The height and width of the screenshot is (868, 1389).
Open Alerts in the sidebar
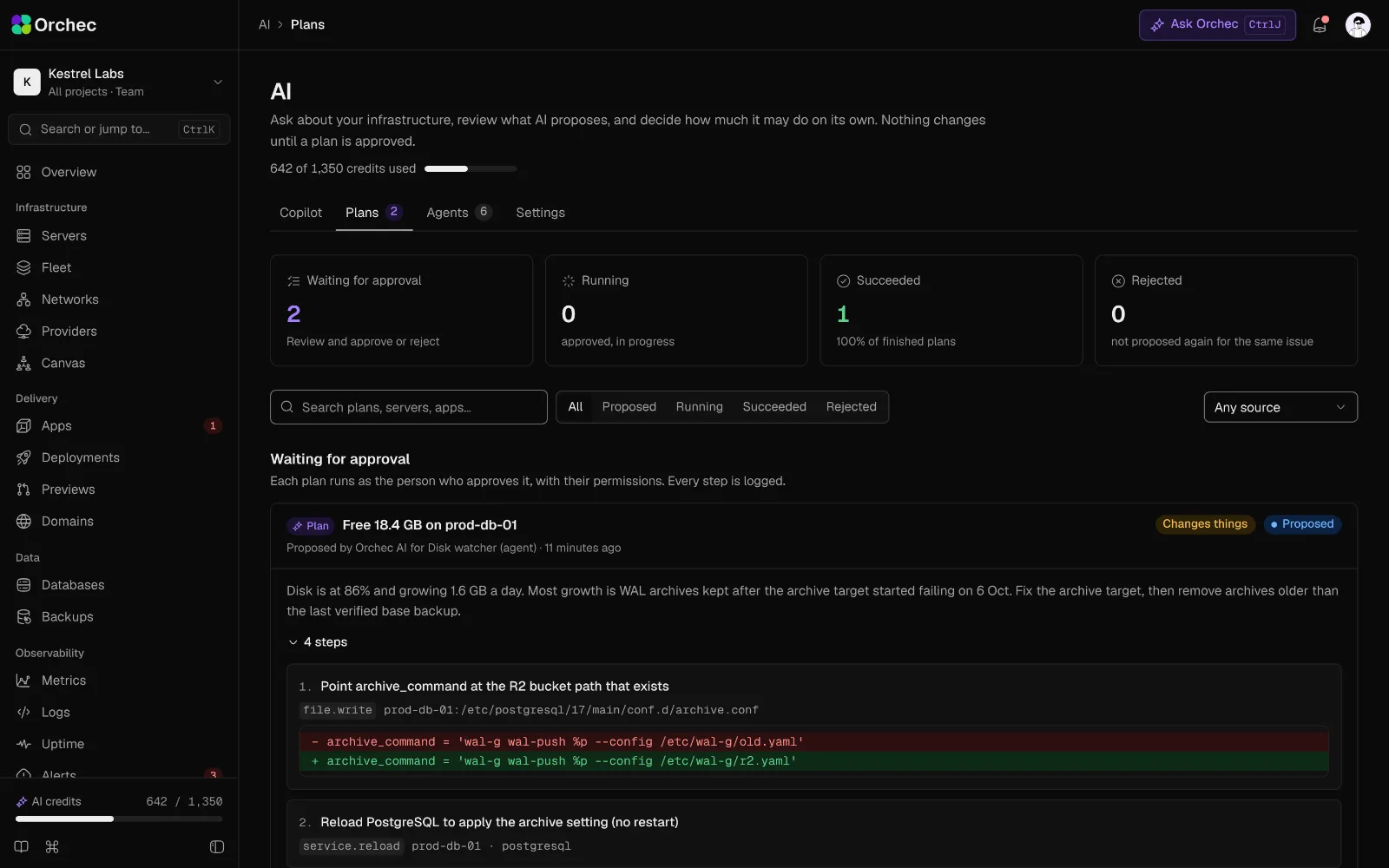[x=119, y=774]
